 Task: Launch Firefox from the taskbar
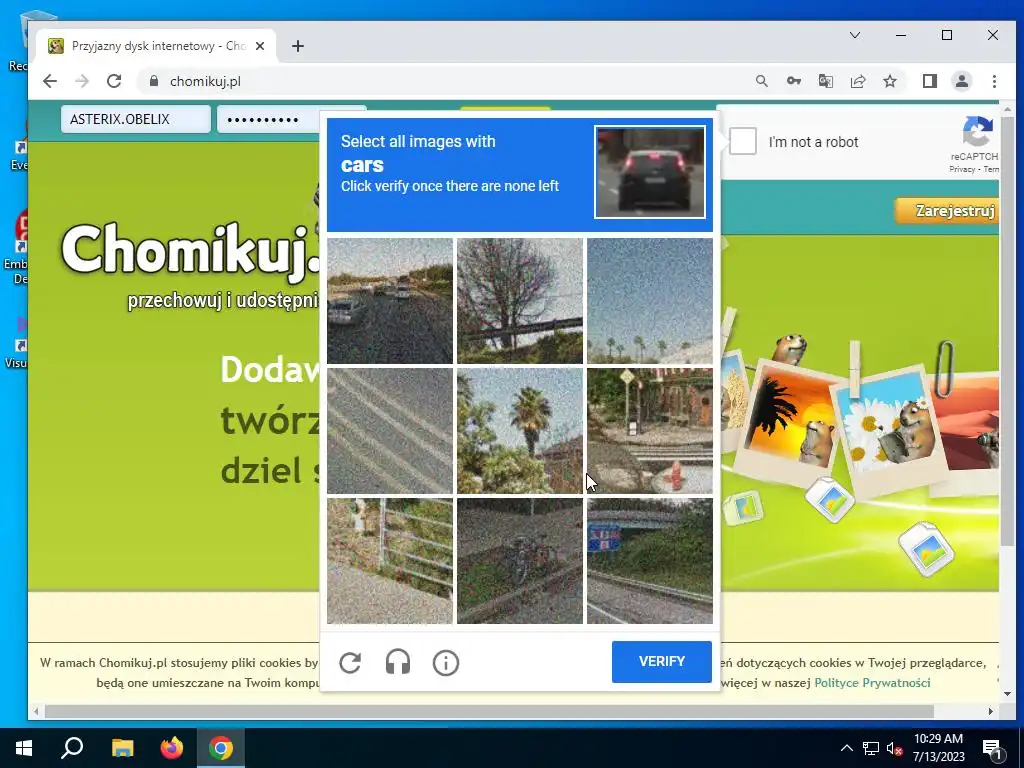(172, 748)
